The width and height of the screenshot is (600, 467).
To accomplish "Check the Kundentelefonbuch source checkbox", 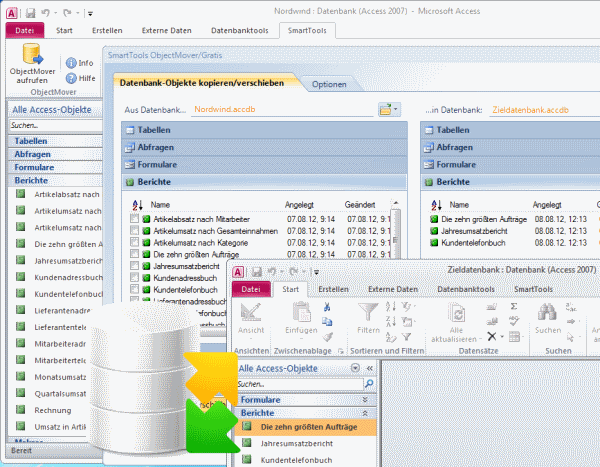I will coord(134,289).
